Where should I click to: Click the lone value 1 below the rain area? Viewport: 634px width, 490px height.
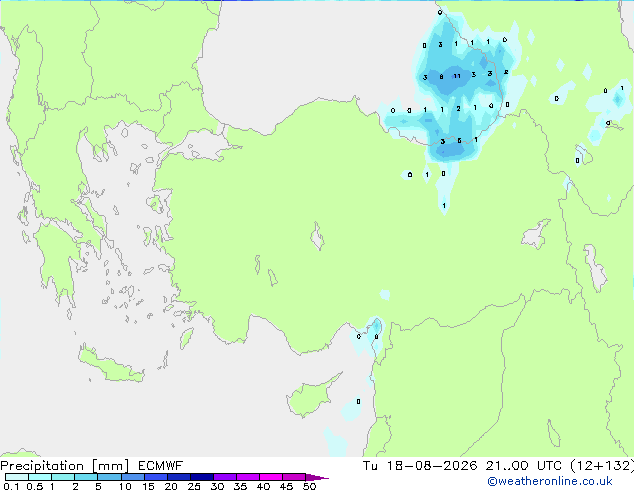tap(444, 205)
